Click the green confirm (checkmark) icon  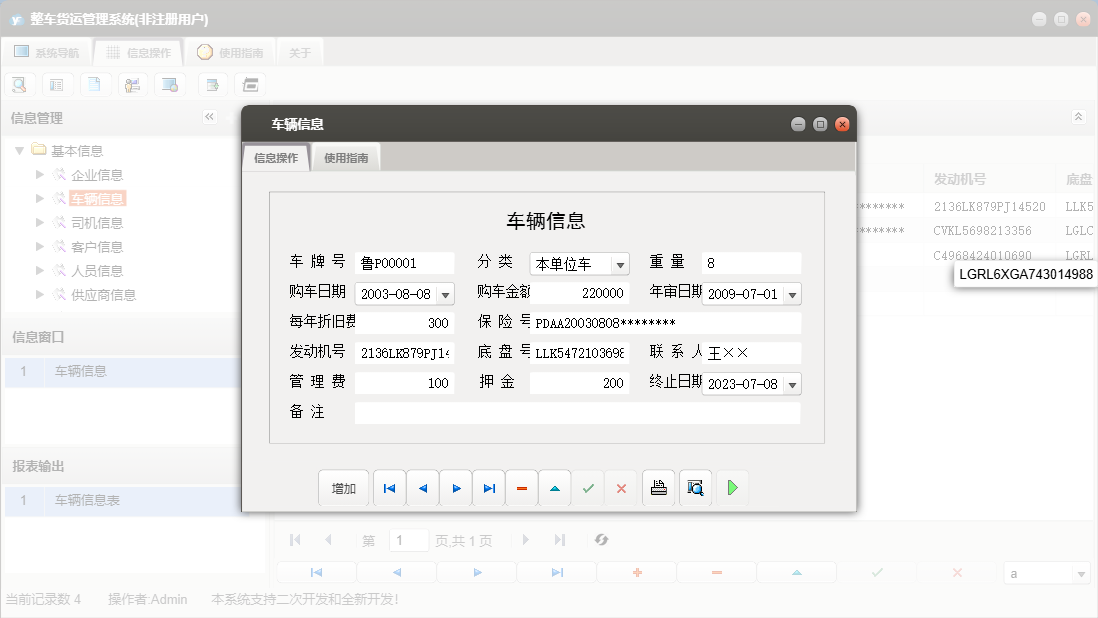(x=587, y=487)
